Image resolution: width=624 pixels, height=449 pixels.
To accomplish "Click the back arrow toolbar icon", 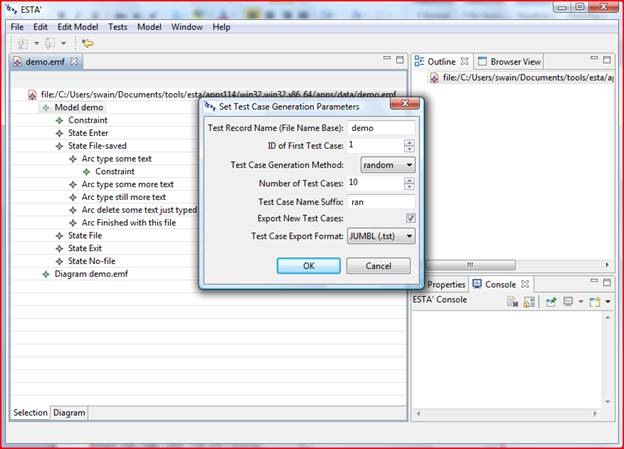I will click(x=88, y=43).
